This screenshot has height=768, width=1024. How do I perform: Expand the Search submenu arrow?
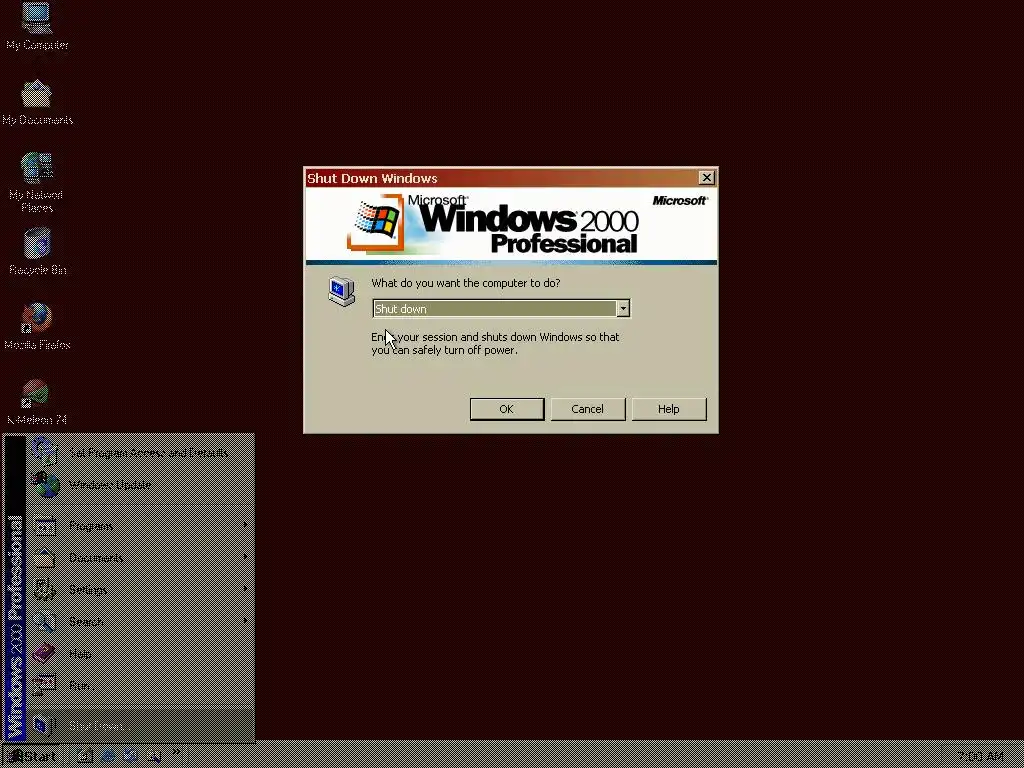[x=246, y=620]
